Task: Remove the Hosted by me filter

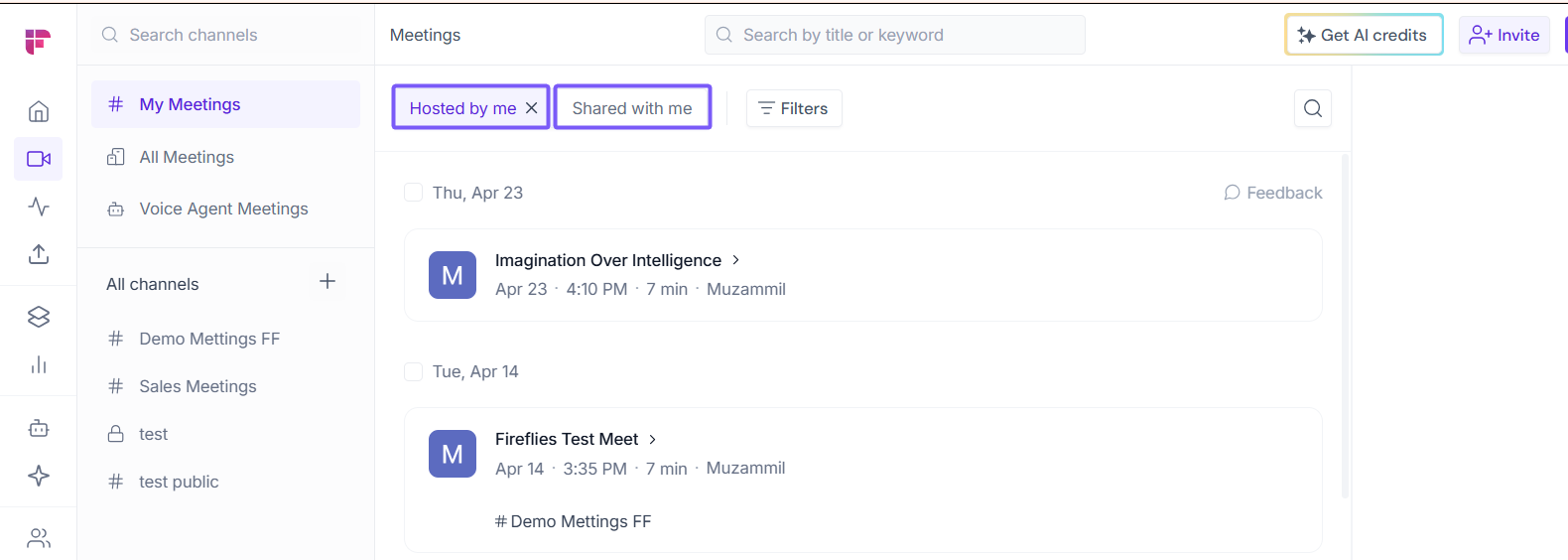Action: (x=532, y=108)
